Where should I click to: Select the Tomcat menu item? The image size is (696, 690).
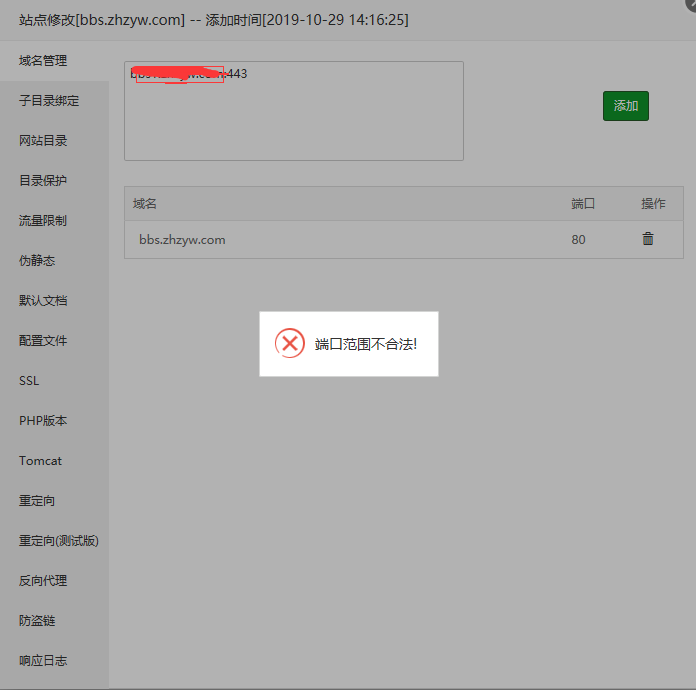point(54,460)
